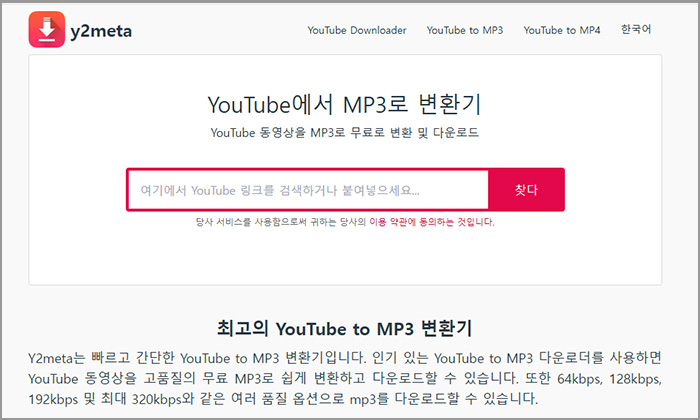Open the YouTube to MP3 page
Viewport: 700px width, 420px height.
465,30
